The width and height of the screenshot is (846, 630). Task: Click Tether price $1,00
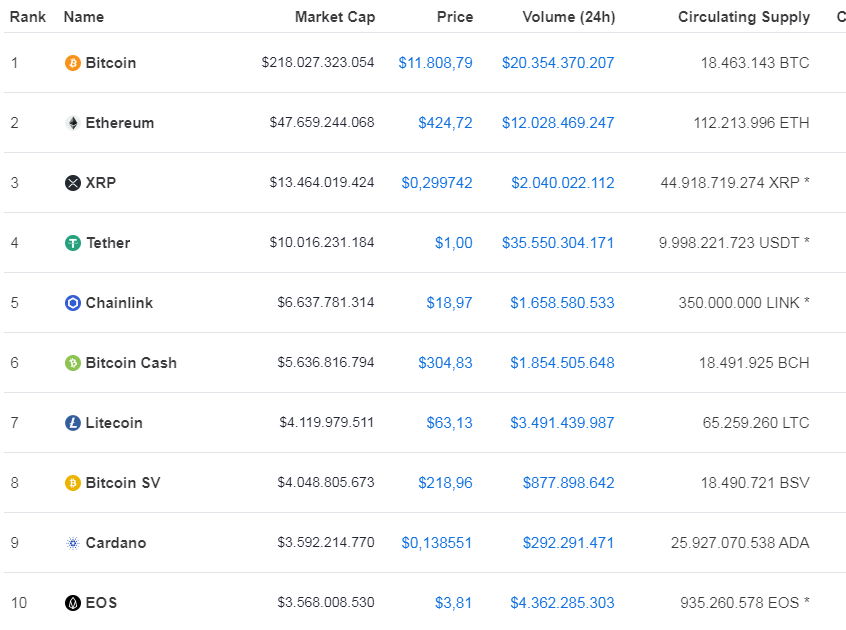454,243
